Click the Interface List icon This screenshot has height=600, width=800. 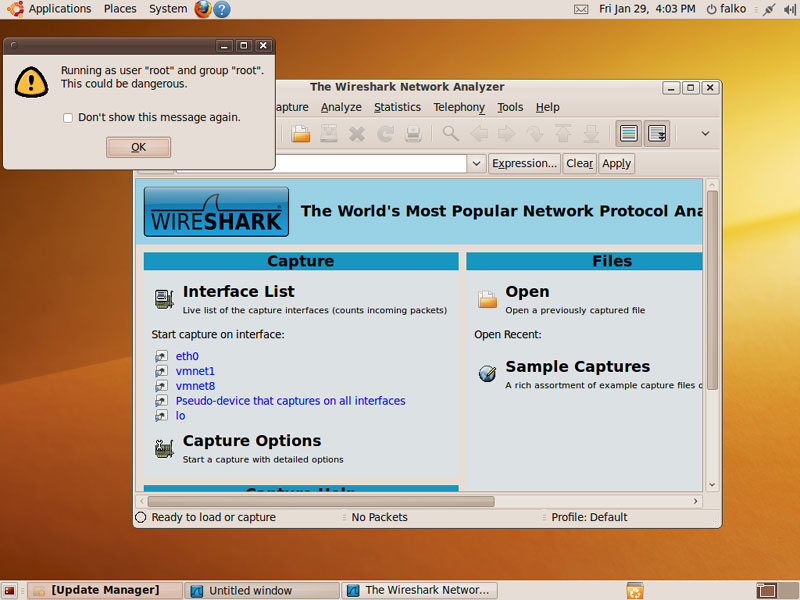(x=164, y=298)
